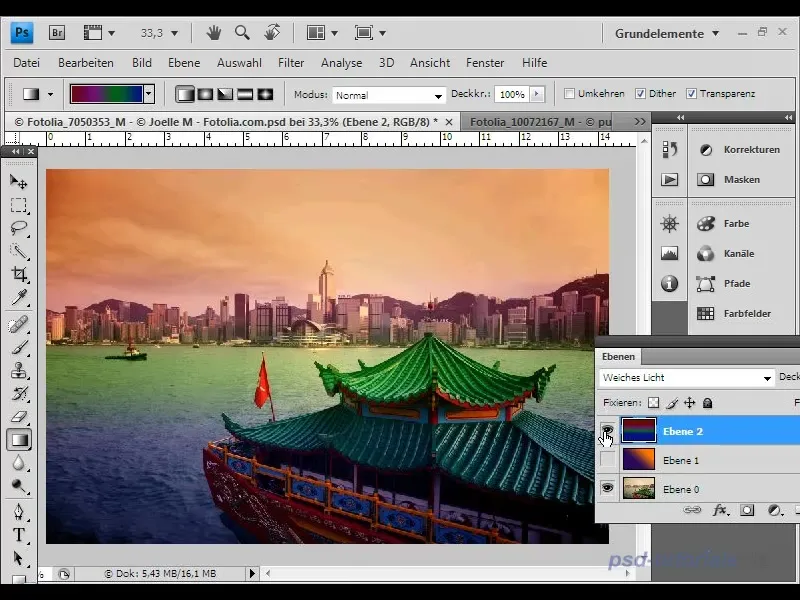This screenshot has height=600, width=800.
Task: Select the Lasso tool
Action: (x=19, y=228)
